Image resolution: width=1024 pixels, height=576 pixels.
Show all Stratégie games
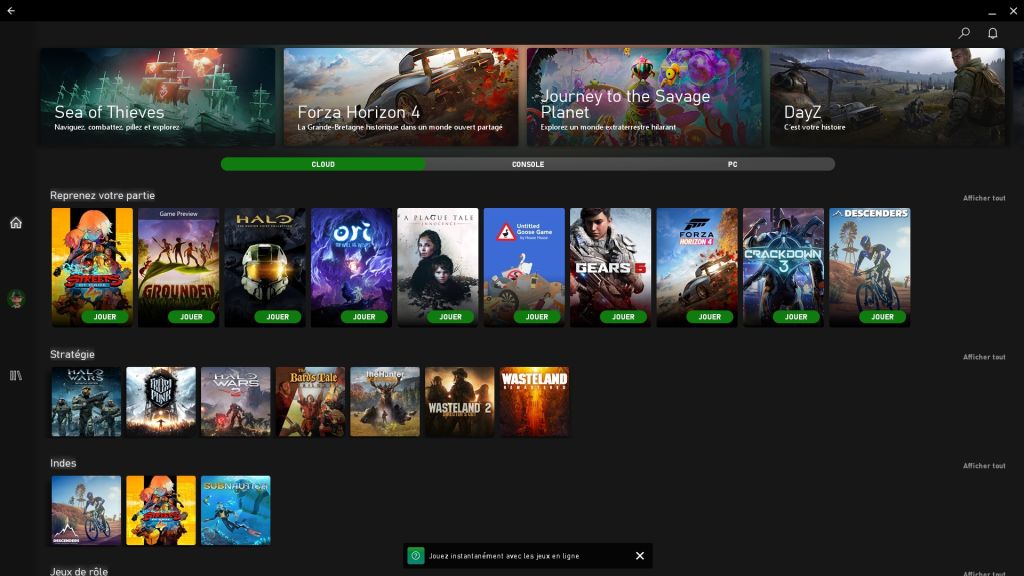984,357
